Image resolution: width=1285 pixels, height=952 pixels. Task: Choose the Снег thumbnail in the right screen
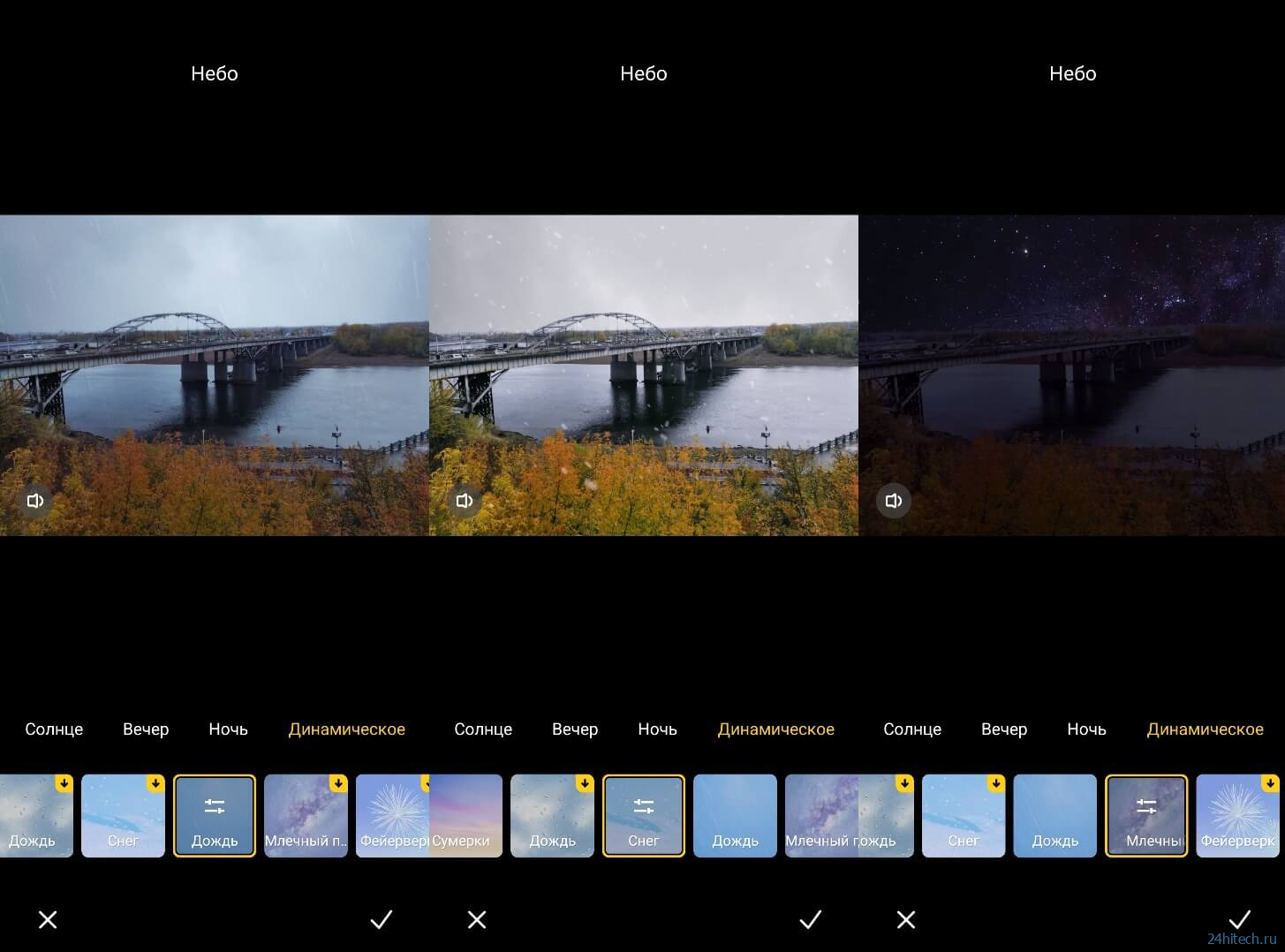coord(964,816)
